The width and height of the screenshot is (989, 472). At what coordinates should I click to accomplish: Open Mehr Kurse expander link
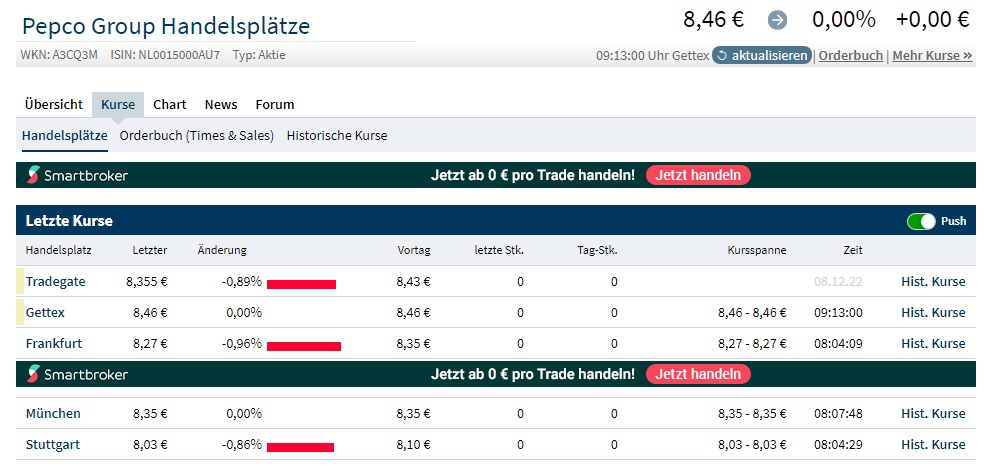[932, 56]
